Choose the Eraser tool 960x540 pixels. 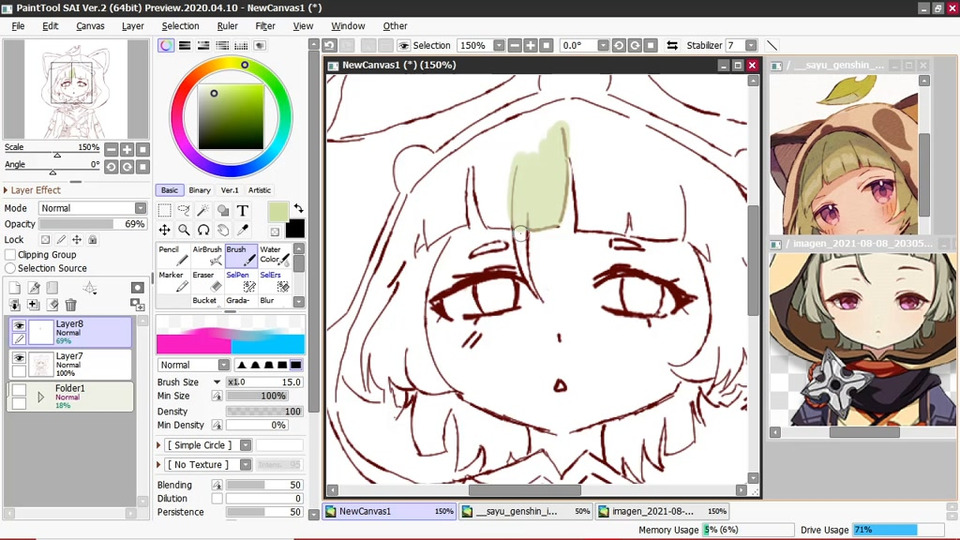pos(207,281)
